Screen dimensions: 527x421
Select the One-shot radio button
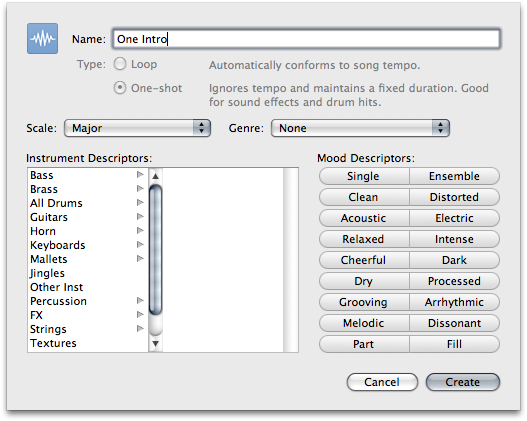tap(120, 88)
